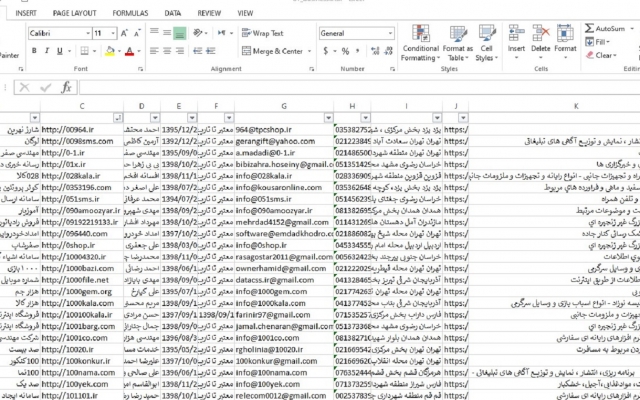Click Merge & Center
This screenshot has width=640, height=400.
pyautogui.click(x=273, y=51)
